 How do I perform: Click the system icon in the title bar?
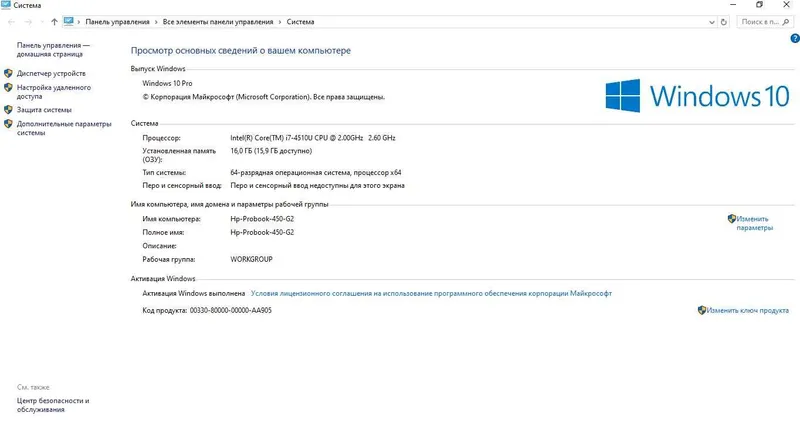coord(6,5)
